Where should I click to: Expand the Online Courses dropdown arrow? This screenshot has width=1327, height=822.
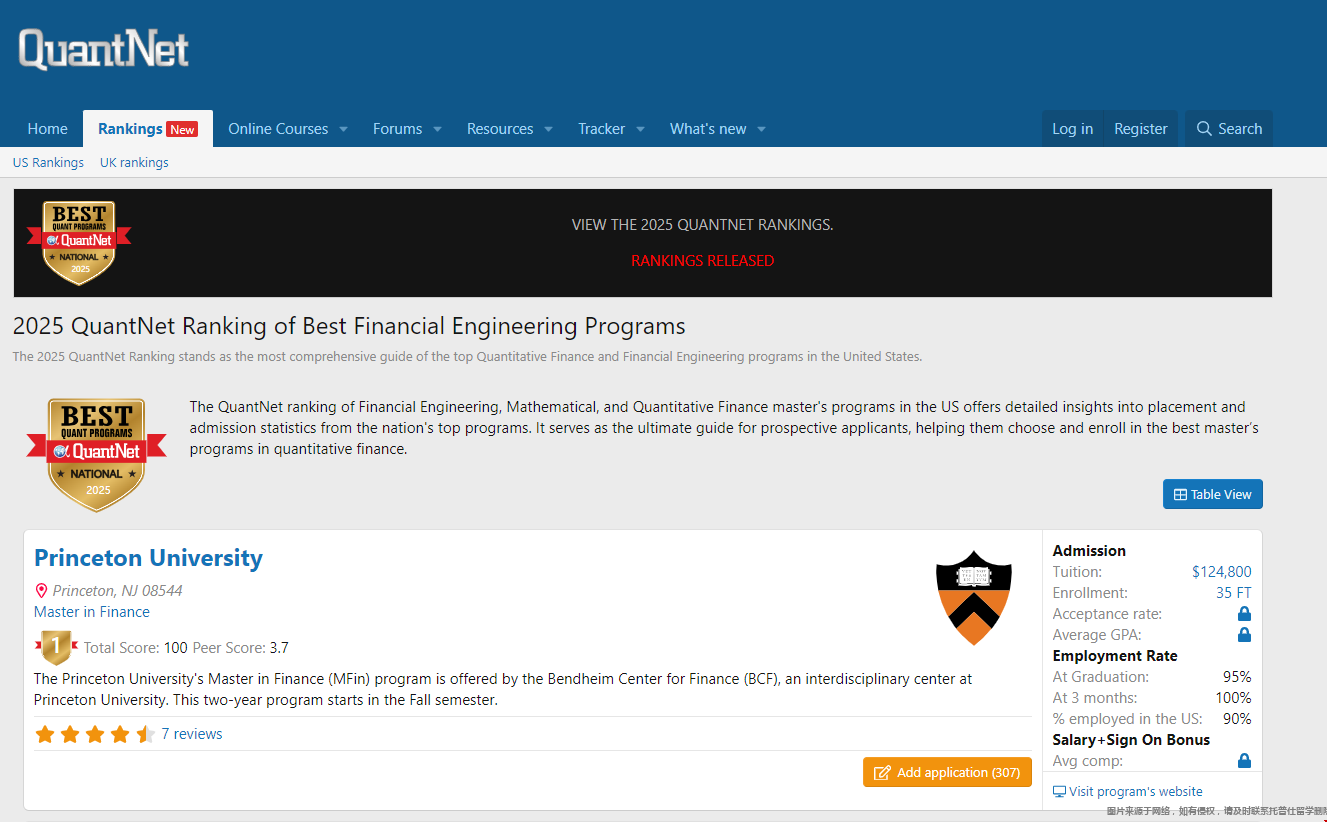(343, 129)
